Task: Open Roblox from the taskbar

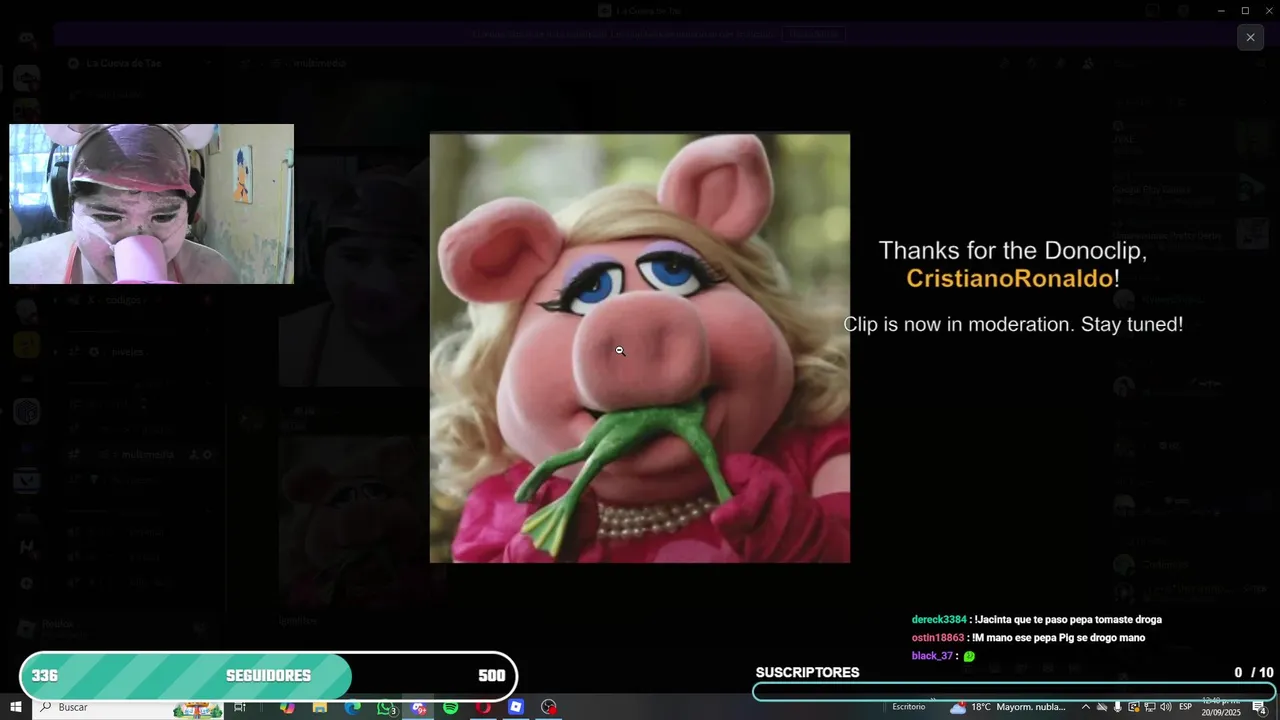Action: (x=516, y=707)
